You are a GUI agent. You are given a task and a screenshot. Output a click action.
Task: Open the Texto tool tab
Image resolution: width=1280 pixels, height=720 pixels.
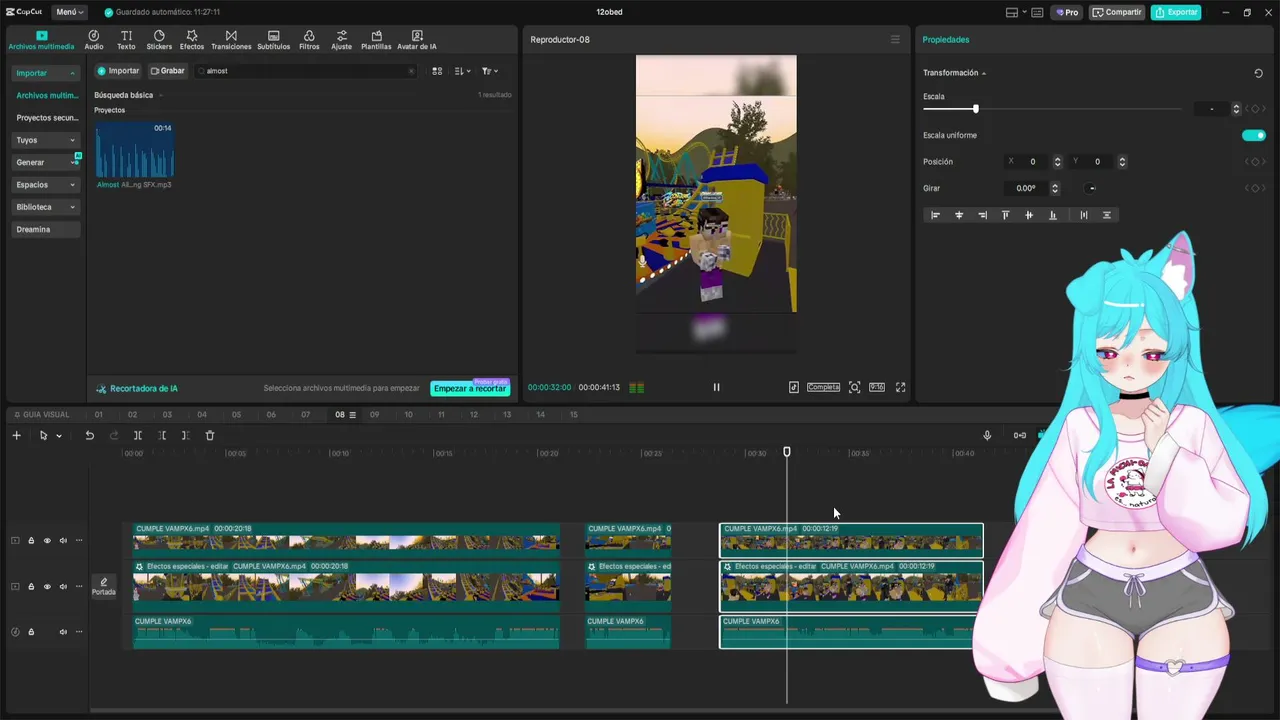(x=126, y=40)
